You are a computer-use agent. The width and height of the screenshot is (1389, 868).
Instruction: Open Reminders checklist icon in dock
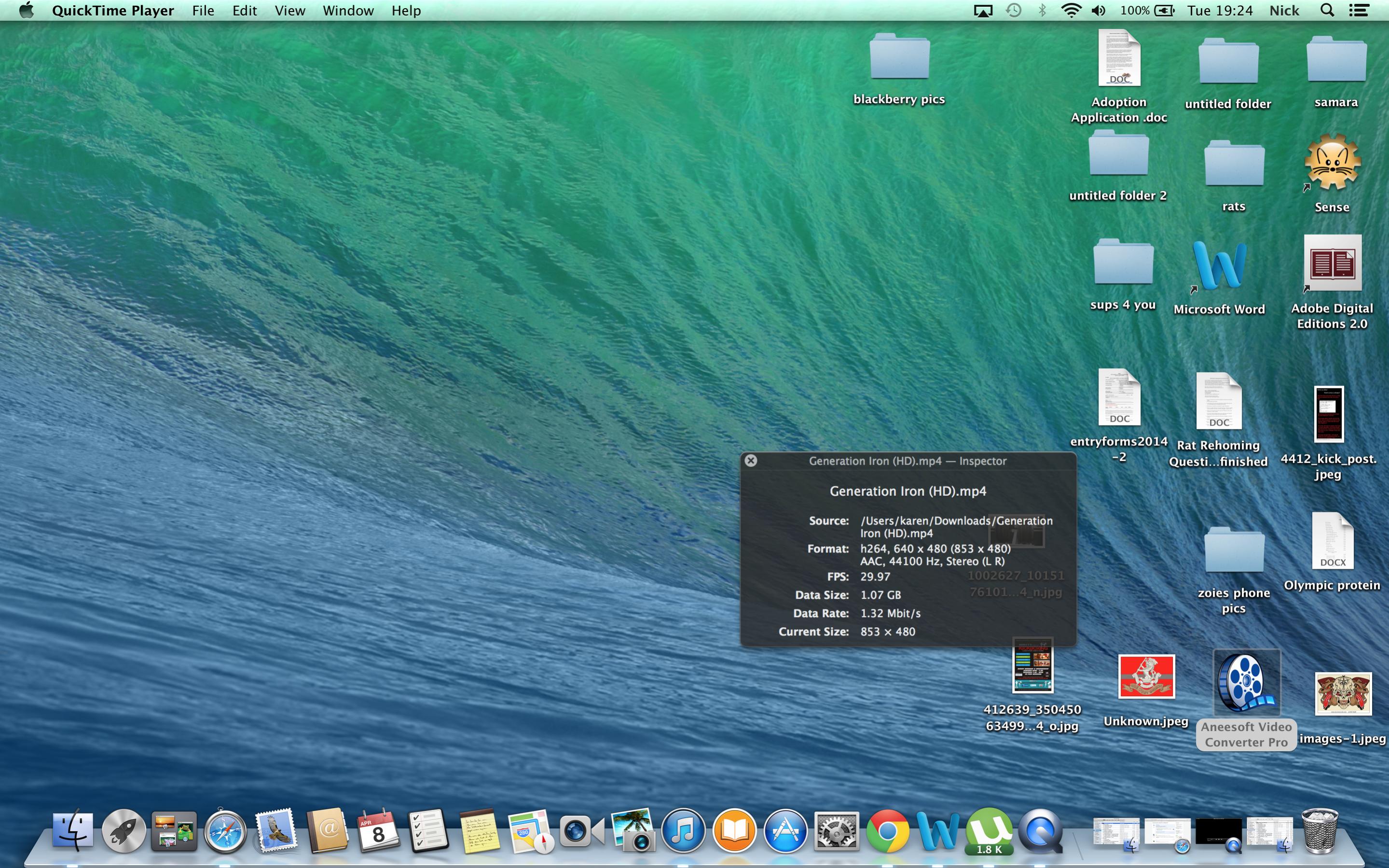click(x=428, y=831)
